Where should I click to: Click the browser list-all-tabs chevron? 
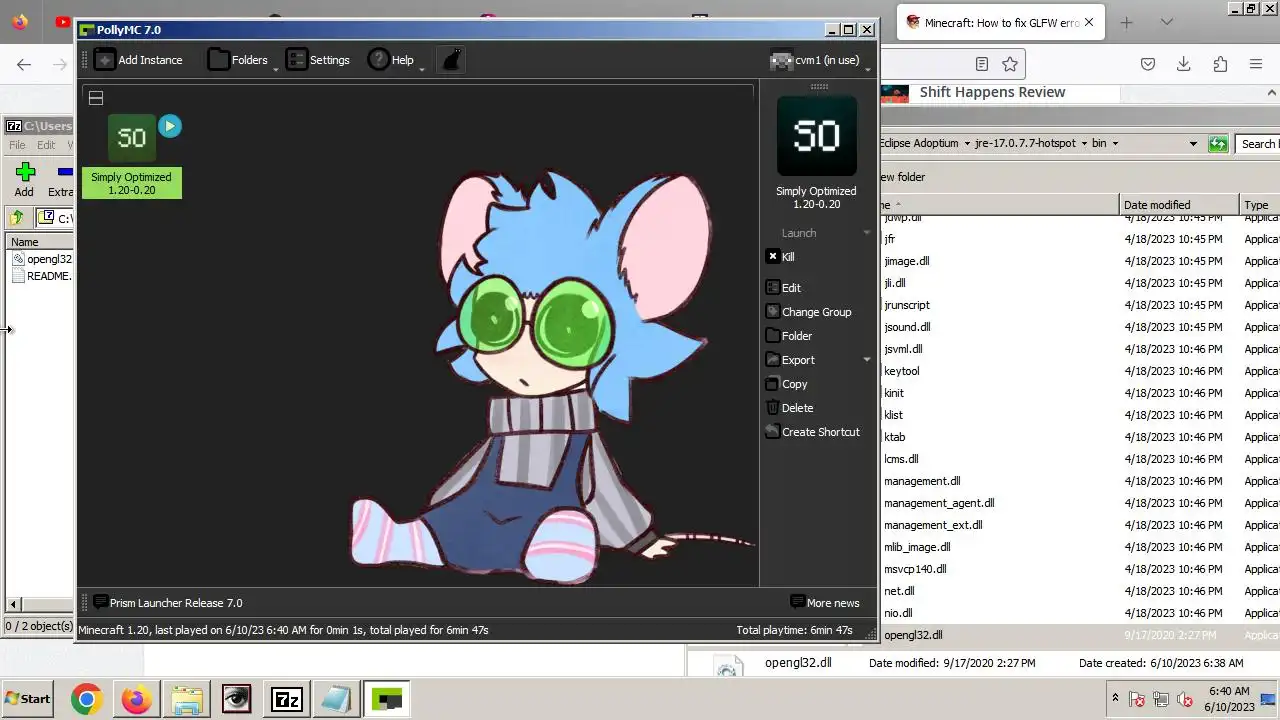click(x=1167, y=22)
